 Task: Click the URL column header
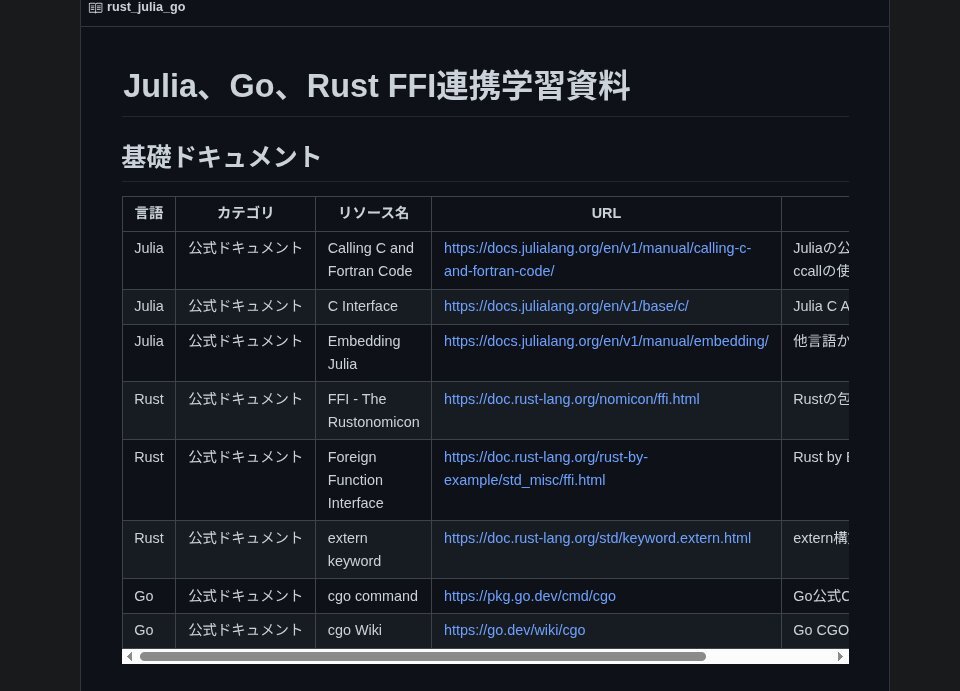coord(606,214)
